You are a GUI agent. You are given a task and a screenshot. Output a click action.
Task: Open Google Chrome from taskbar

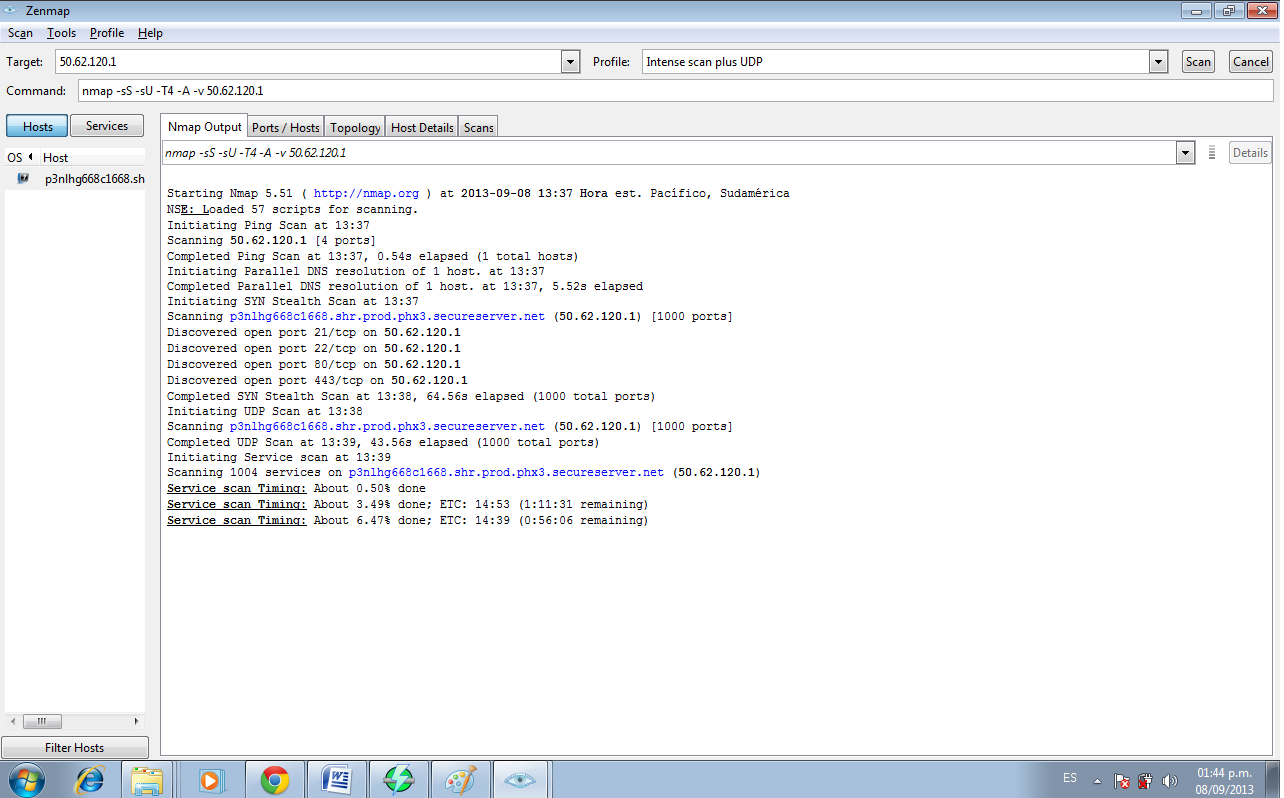coord(274,780)
